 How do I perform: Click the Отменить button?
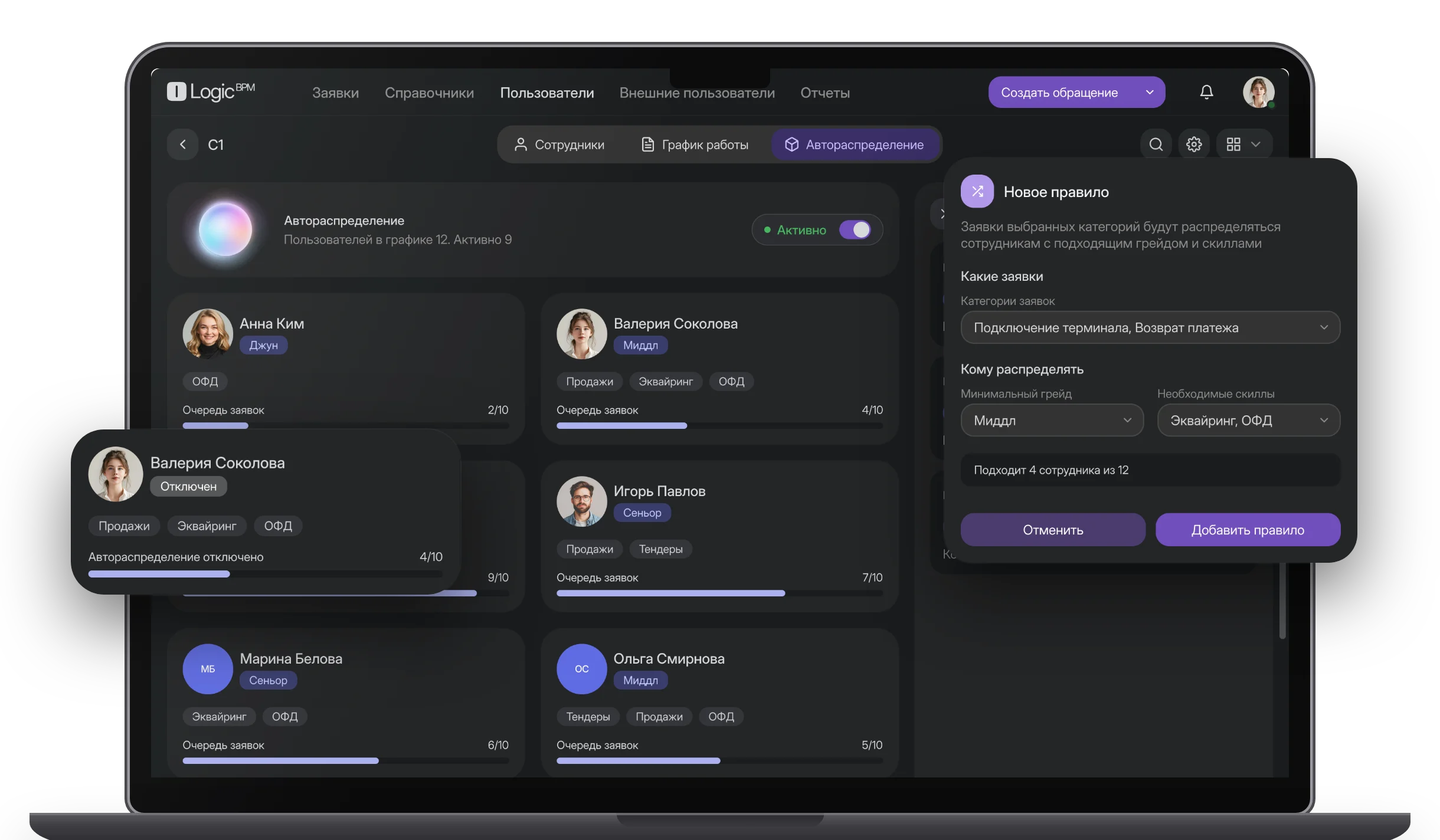(1053, 530)
